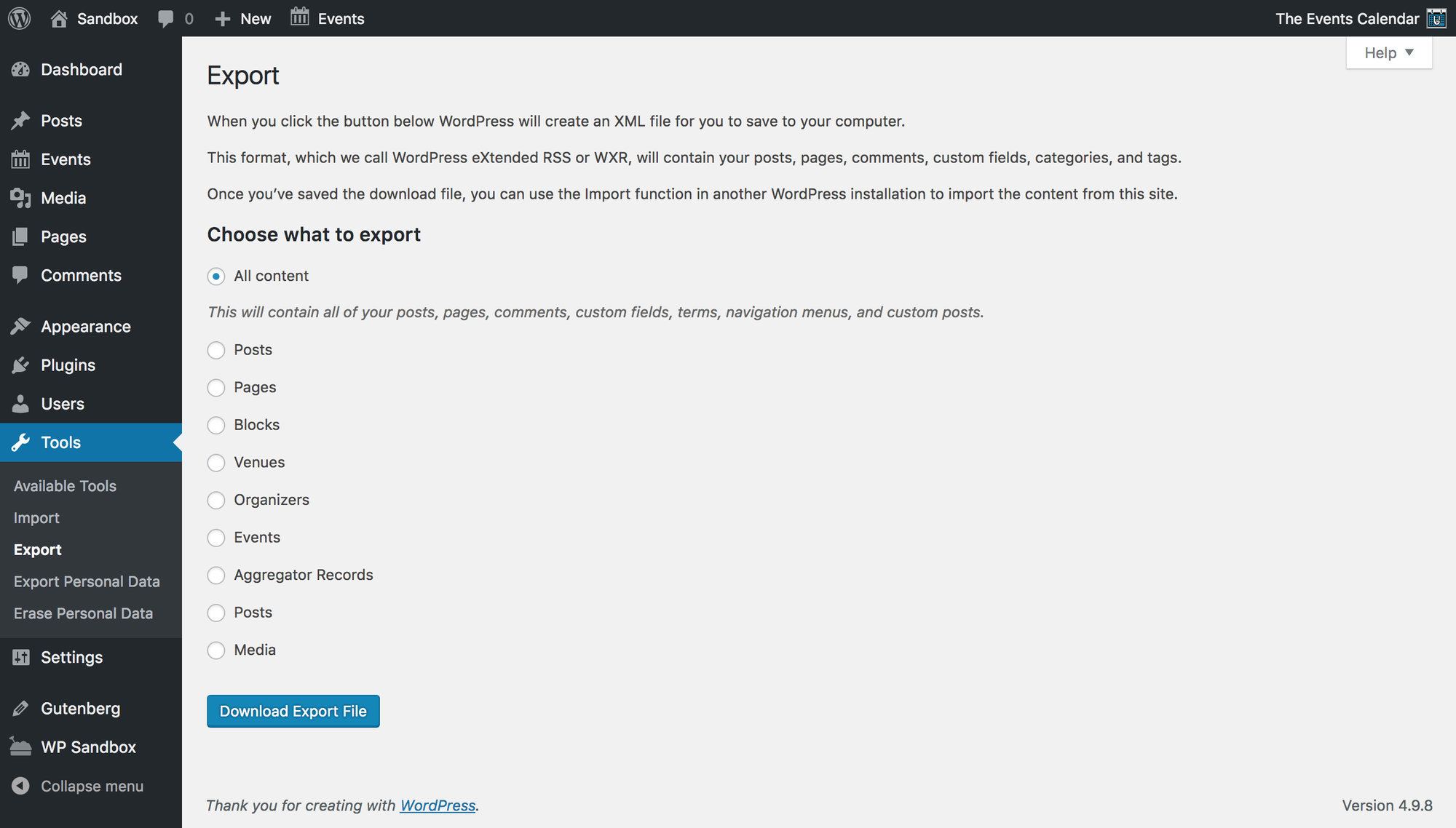Select the Venues export option
The width and height of the screenshot is (1456, 828).
216,463
